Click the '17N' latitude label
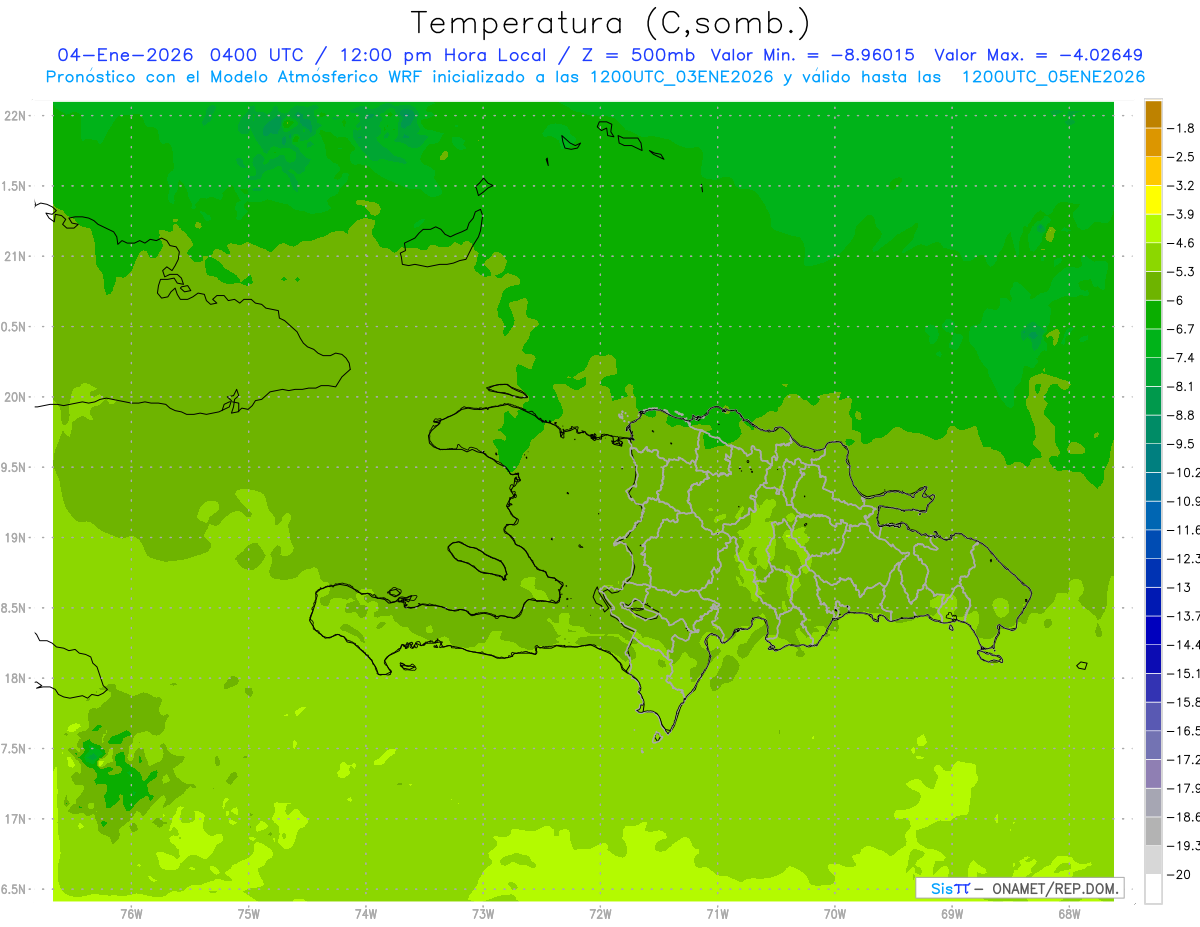 (15, 819)
